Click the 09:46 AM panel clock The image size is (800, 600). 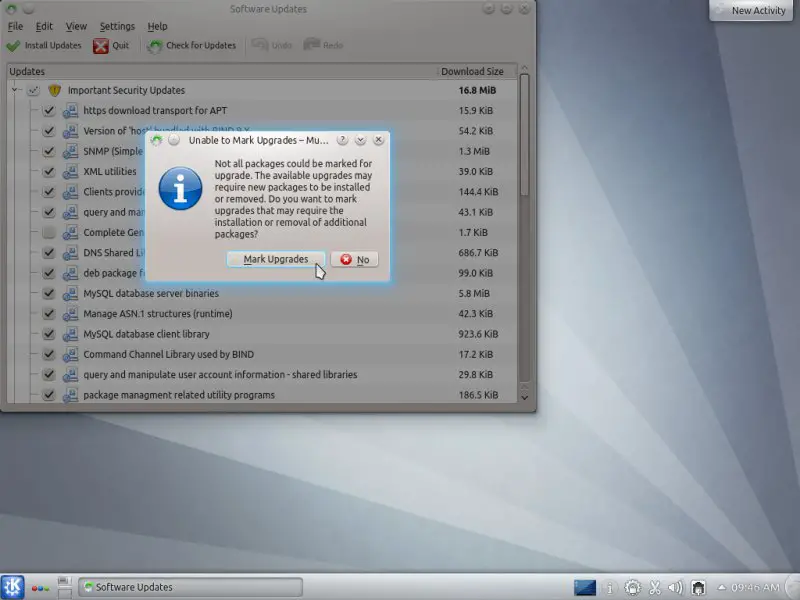pyautogui.click(x=755, y=587)
